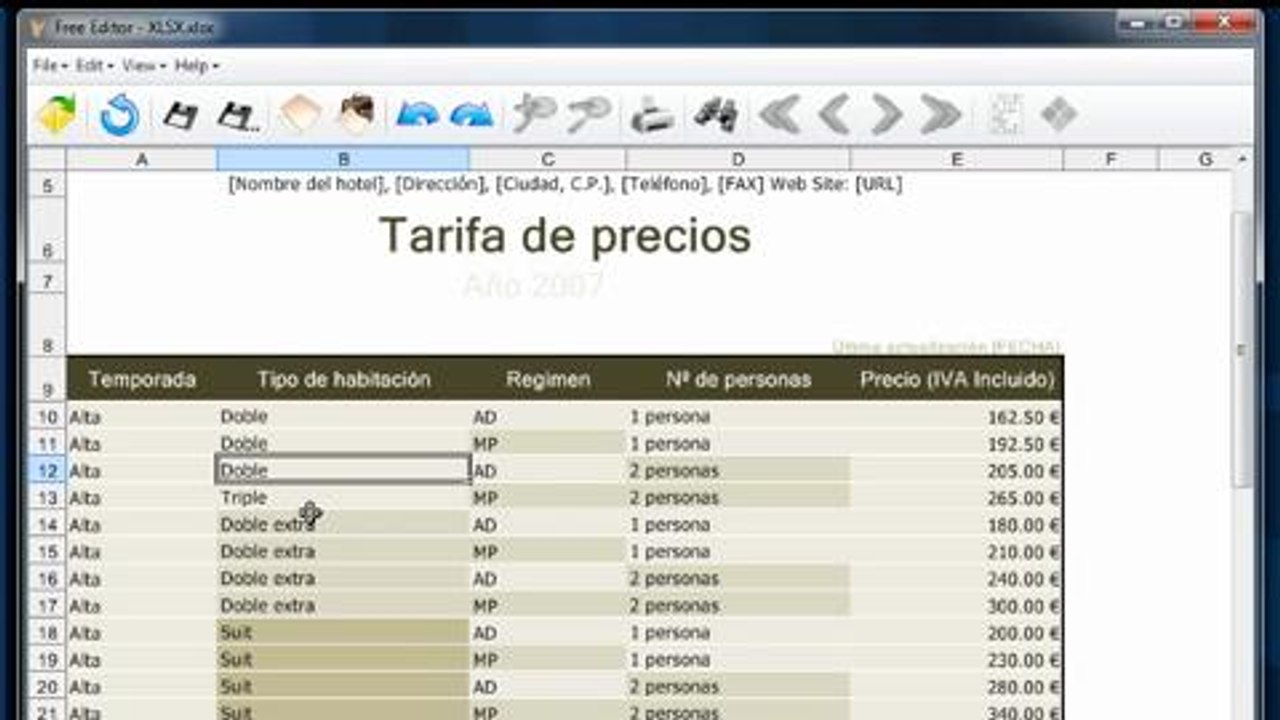Click the 'Suit' cell in row 18
Image resolution: width=1280 pixels, height=720 pixels.
(x=343, y=633)
